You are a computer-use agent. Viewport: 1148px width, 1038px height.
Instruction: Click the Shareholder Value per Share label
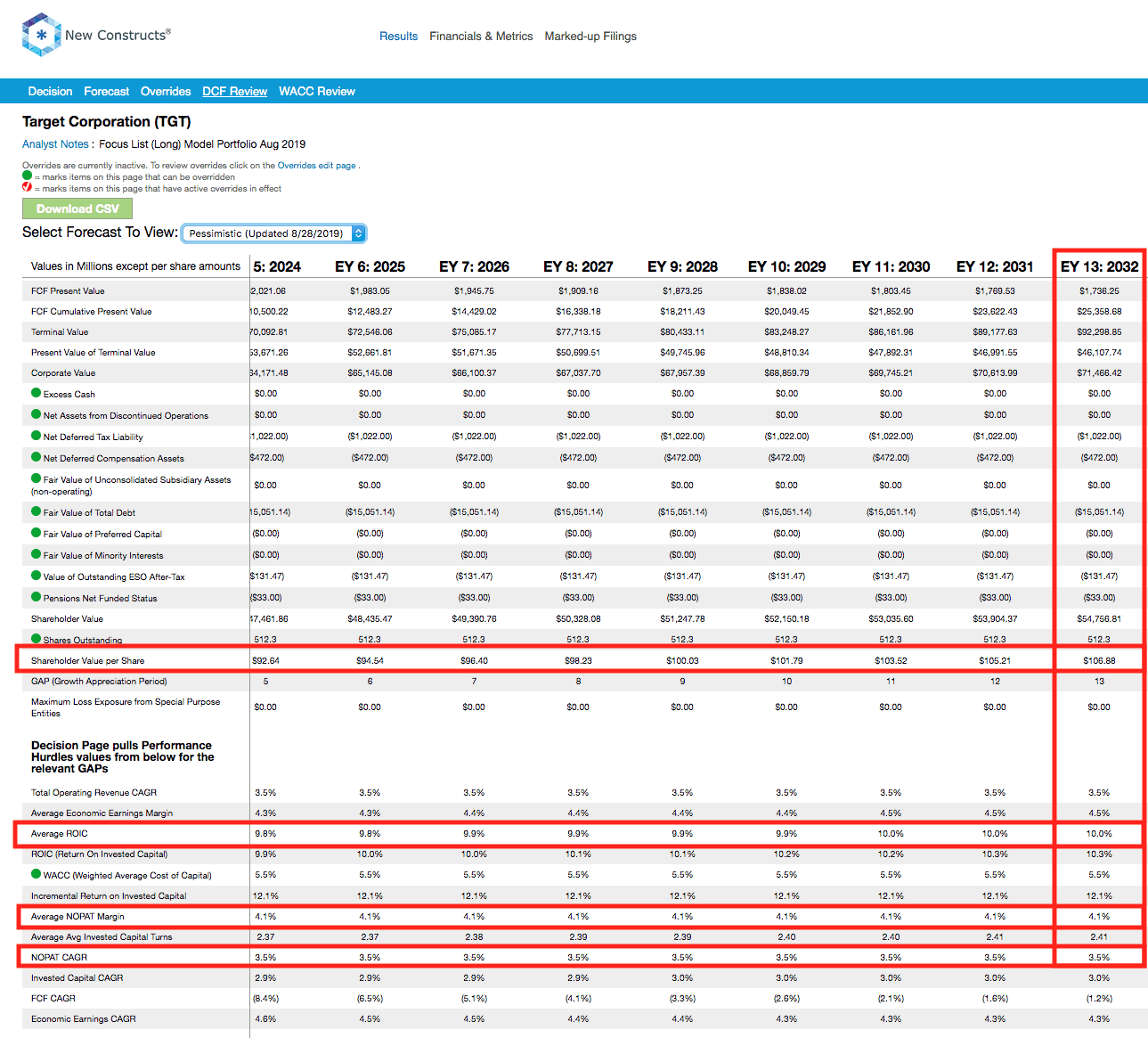point(87,661)
